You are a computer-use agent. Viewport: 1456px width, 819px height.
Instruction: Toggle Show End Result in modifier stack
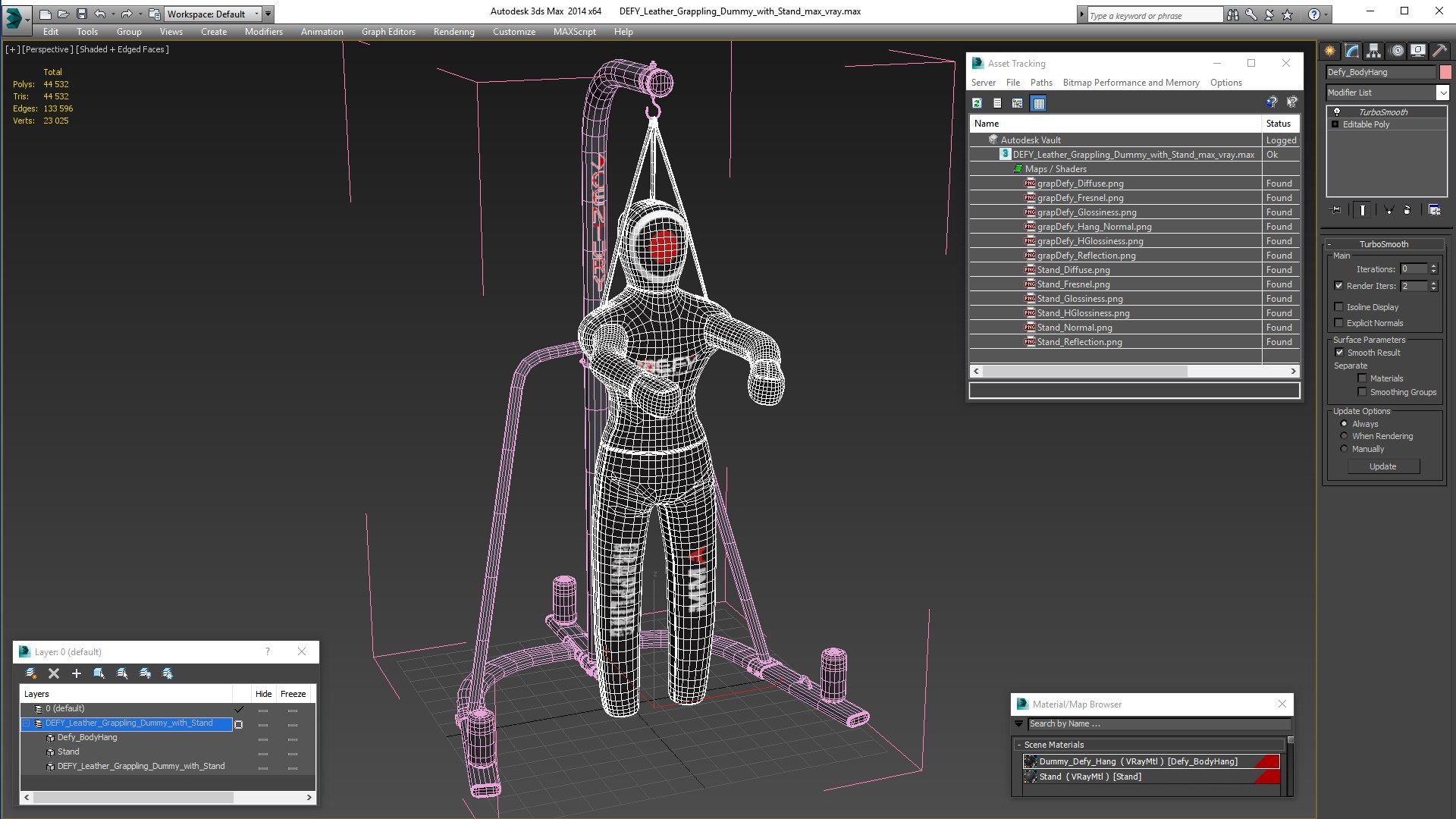[x=1363, y=210]
